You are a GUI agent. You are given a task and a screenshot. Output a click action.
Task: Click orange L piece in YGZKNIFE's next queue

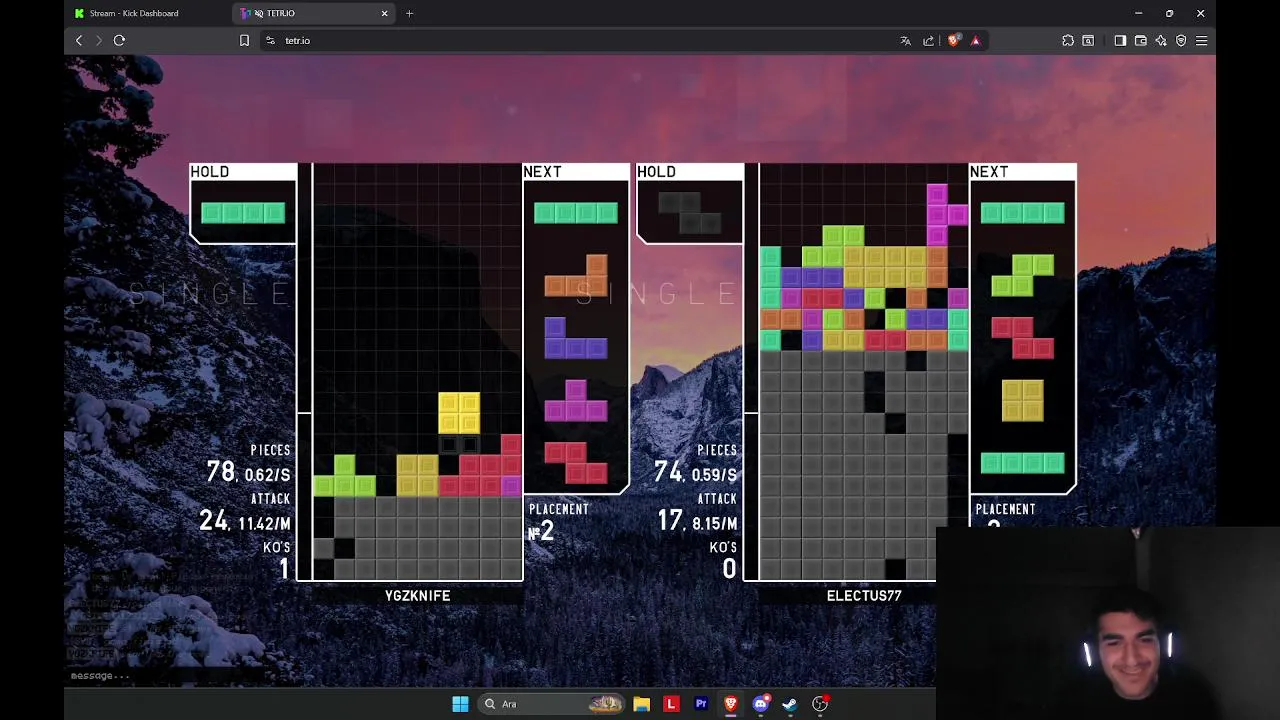click(x=576, y=277)
